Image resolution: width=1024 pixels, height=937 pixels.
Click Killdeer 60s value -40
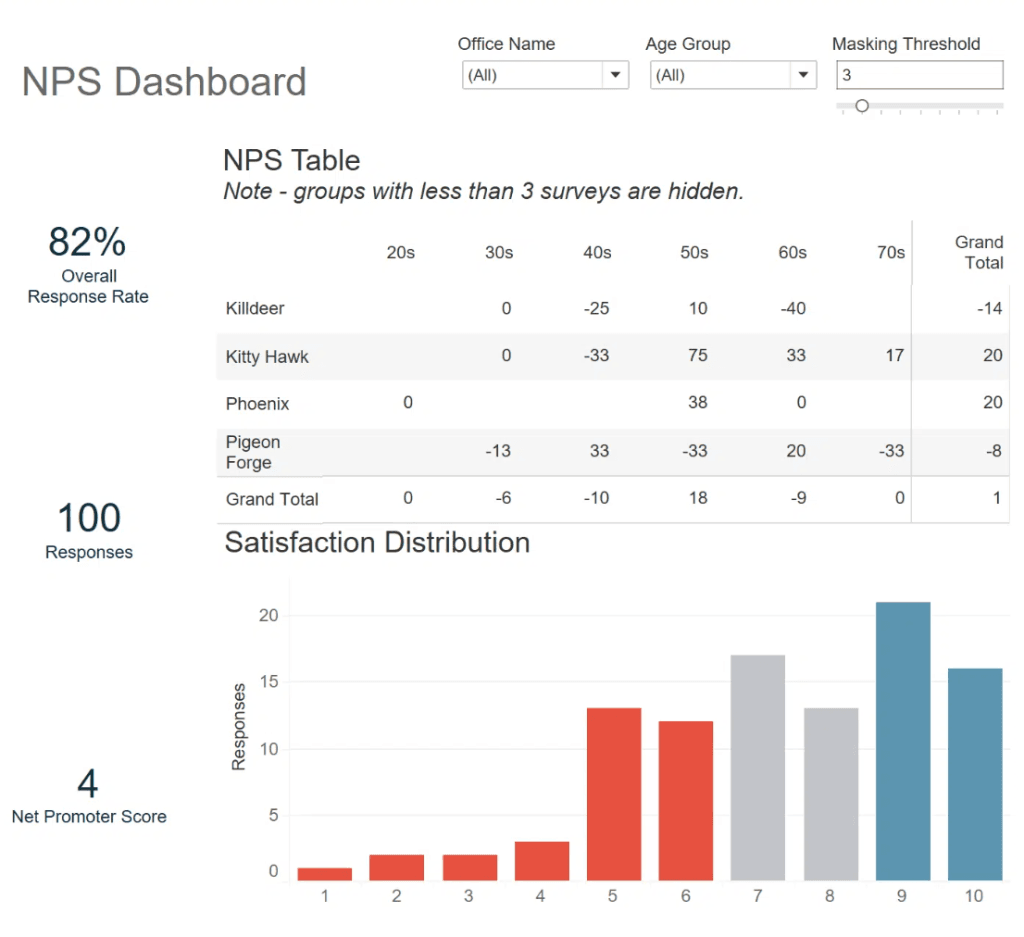(792, 309)
